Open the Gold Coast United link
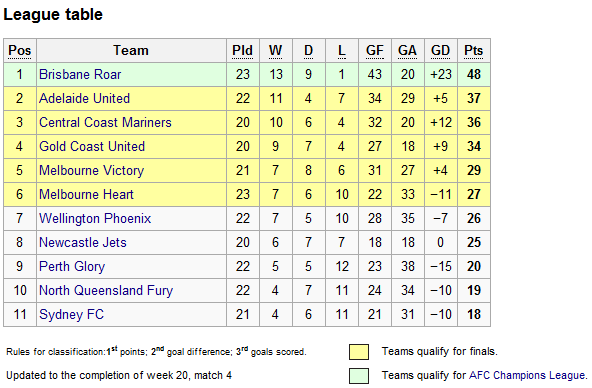The image size is (592, 388). pos(92,146)
